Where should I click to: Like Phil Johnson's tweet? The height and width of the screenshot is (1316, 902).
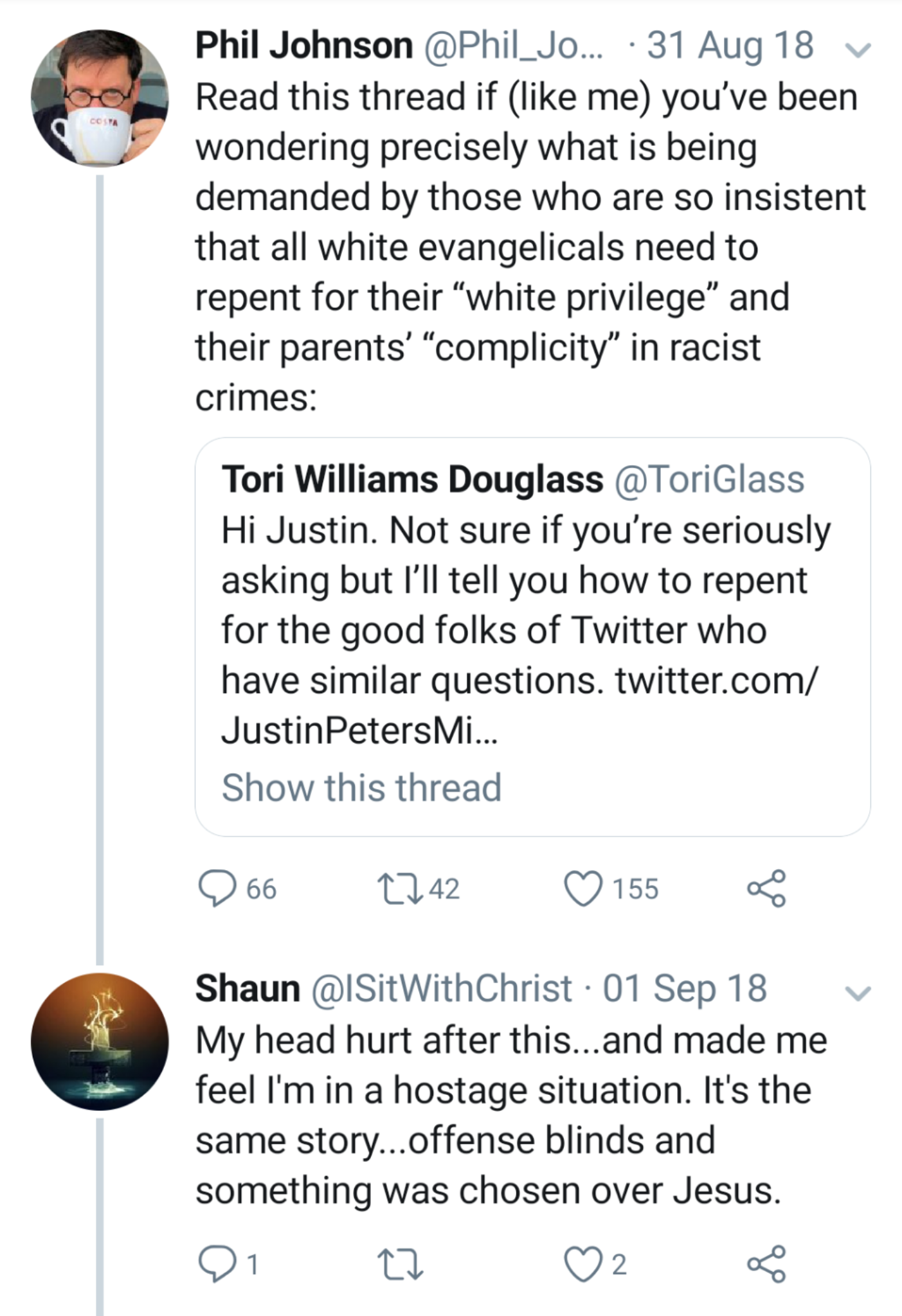pos(583,889)
